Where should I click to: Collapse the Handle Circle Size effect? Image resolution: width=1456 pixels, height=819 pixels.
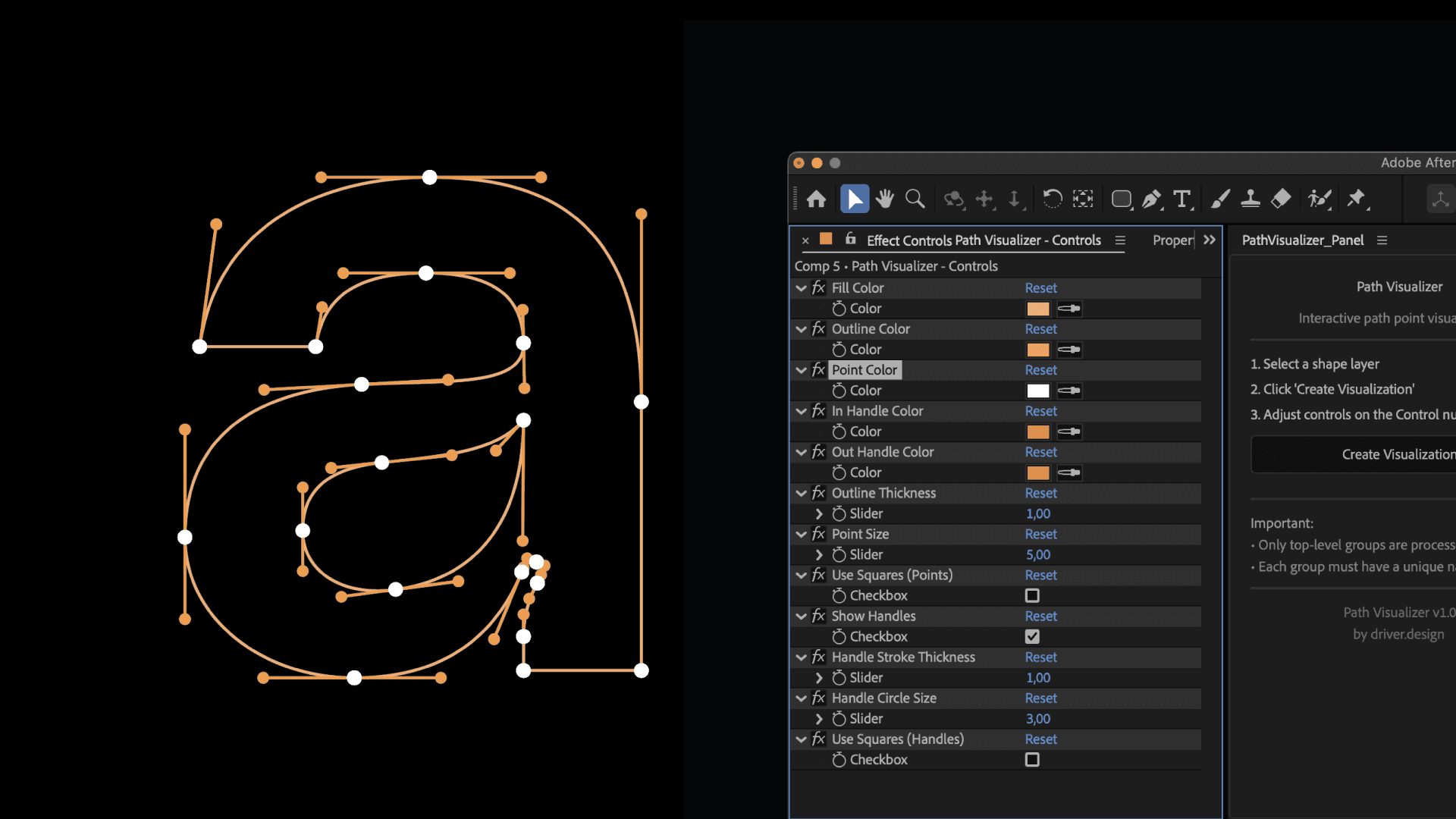point(801,698)
